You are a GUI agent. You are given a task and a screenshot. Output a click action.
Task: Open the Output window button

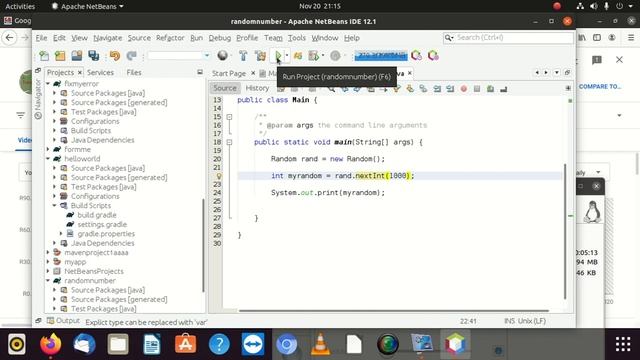point(64,321)
